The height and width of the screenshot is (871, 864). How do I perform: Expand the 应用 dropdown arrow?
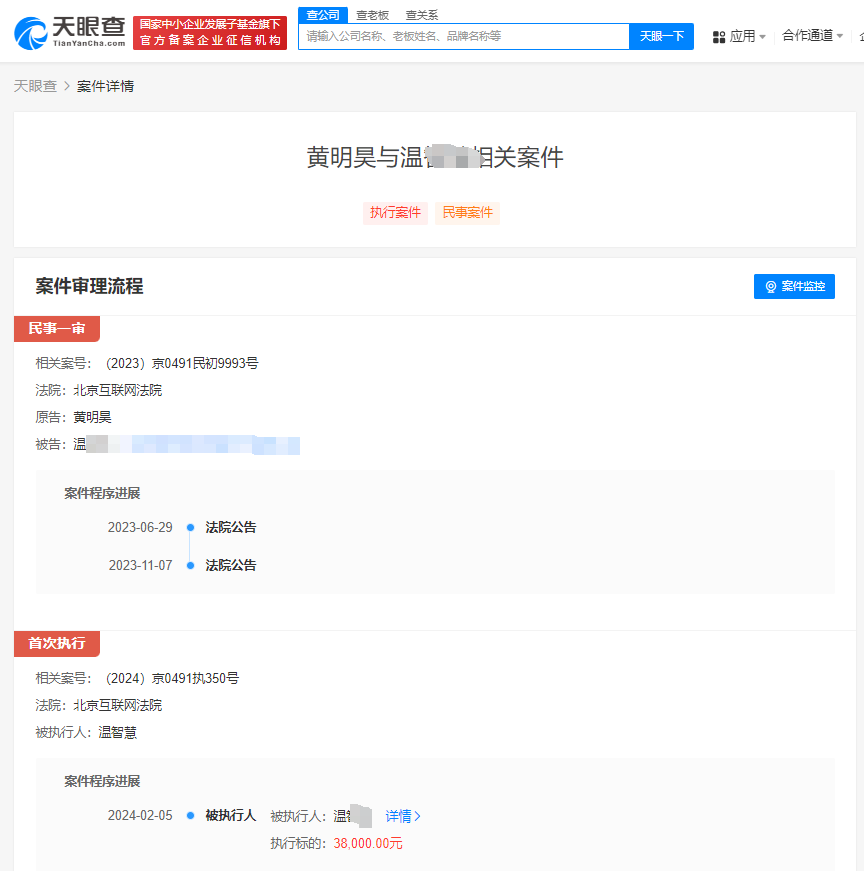coord(764,35)
